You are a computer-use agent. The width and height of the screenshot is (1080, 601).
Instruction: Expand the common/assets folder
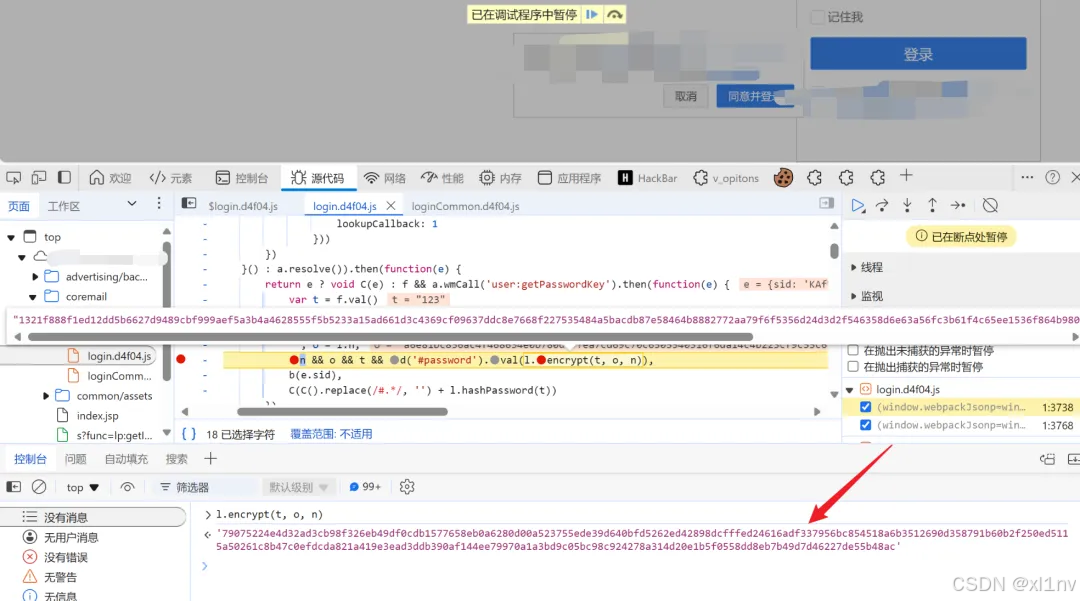46,396
